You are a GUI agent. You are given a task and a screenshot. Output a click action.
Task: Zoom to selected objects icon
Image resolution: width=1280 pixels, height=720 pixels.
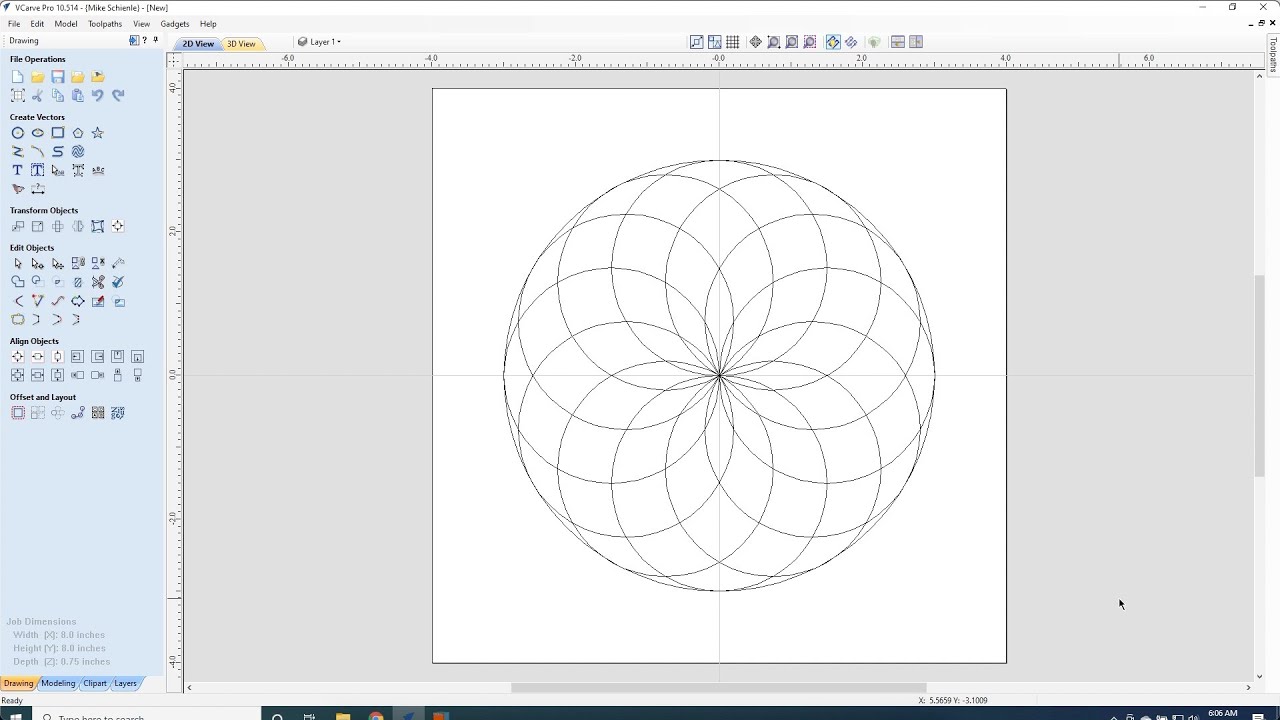click(x=810, y=42)
